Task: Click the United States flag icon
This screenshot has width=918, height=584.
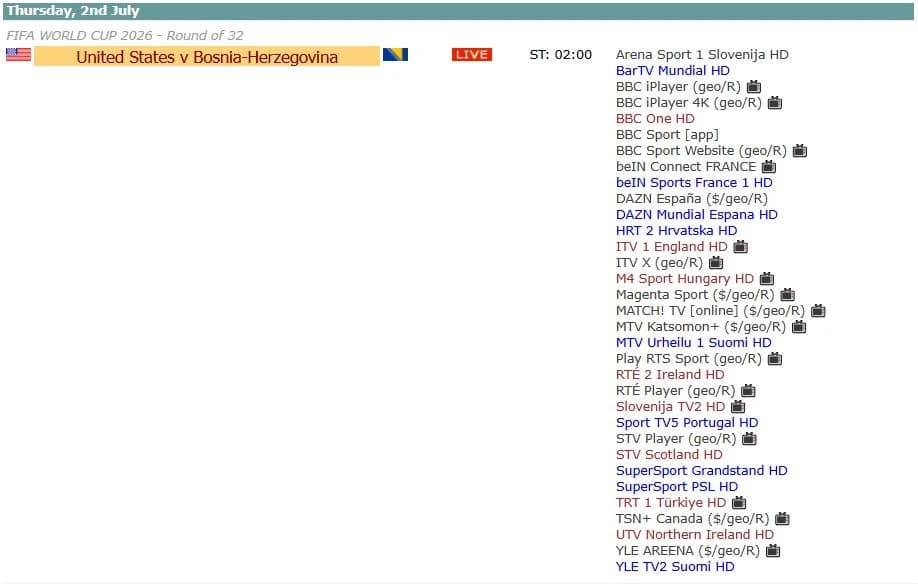Action: 18,54
